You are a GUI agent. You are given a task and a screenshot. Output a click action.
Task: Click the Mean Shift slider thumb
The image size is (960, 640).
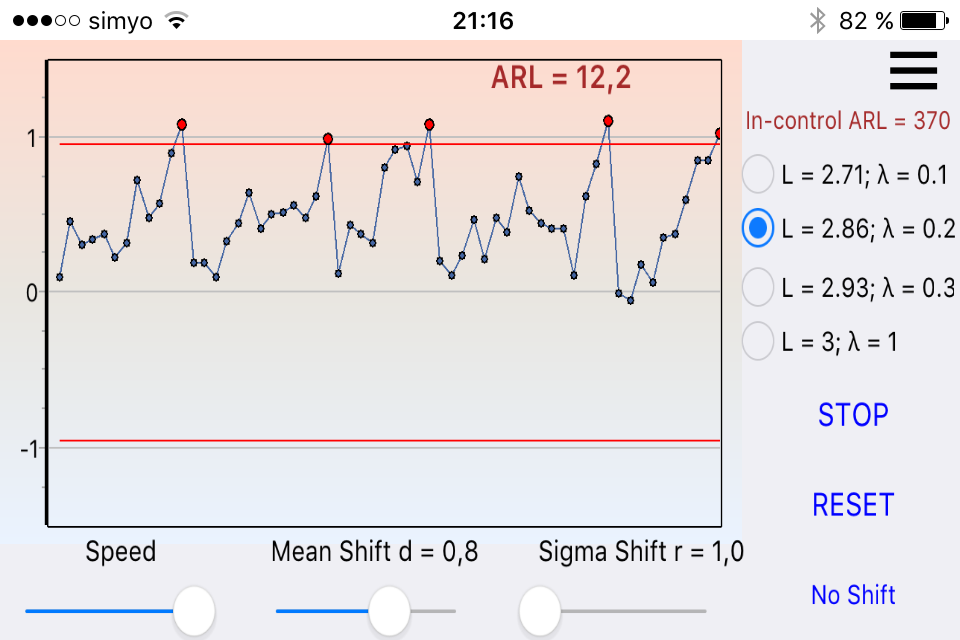point(389,611)
